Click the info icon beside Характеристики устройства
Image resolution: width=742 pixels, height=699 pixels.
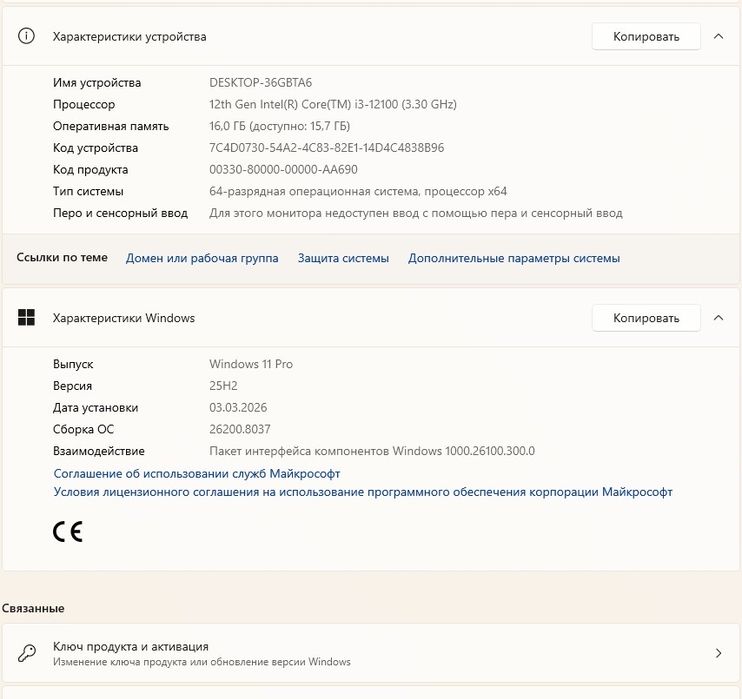[x=26, y=37]
